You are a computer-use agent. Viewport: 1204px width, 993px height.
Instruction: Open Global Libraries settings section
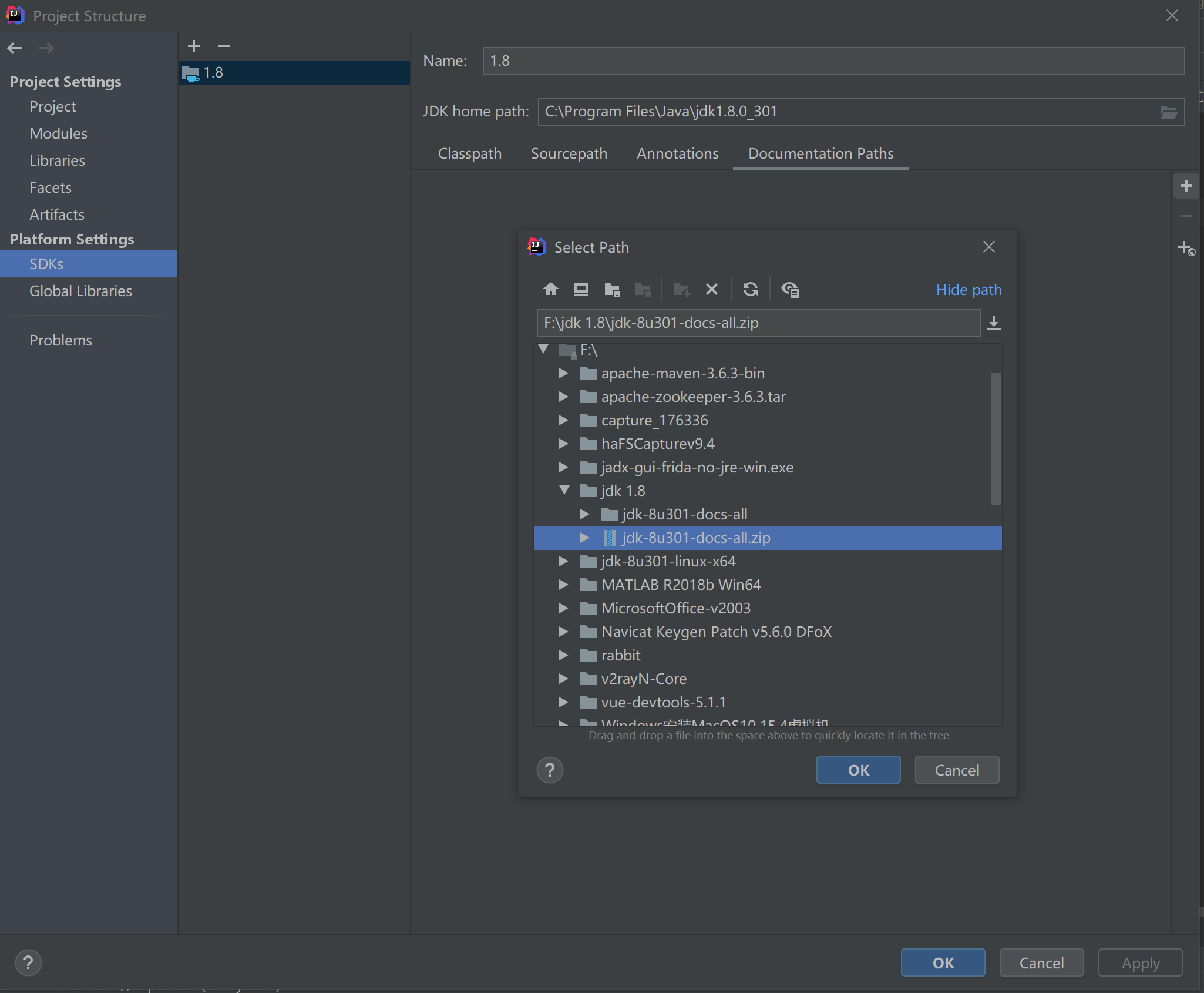80,291
